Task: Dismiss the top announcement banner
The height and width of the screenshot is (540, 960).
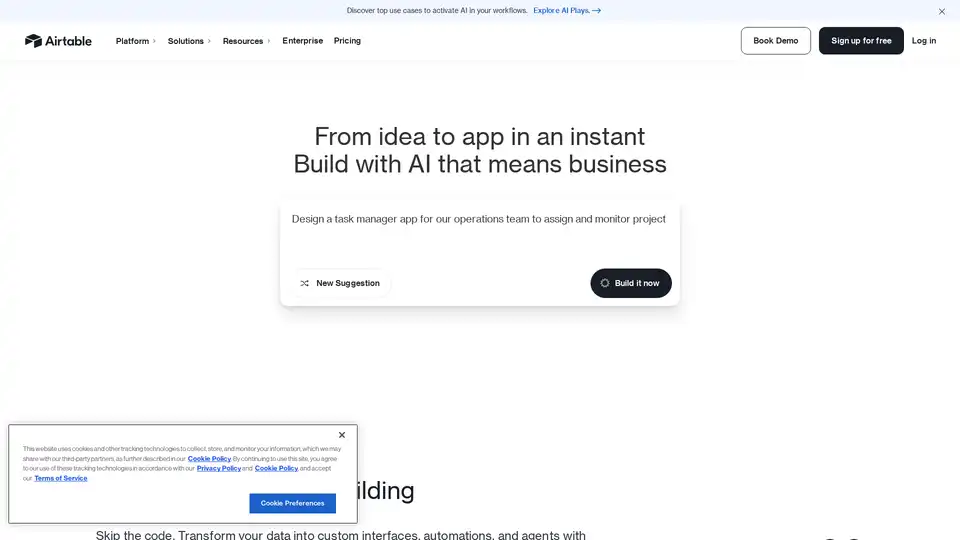Action: tap(942, 11)
